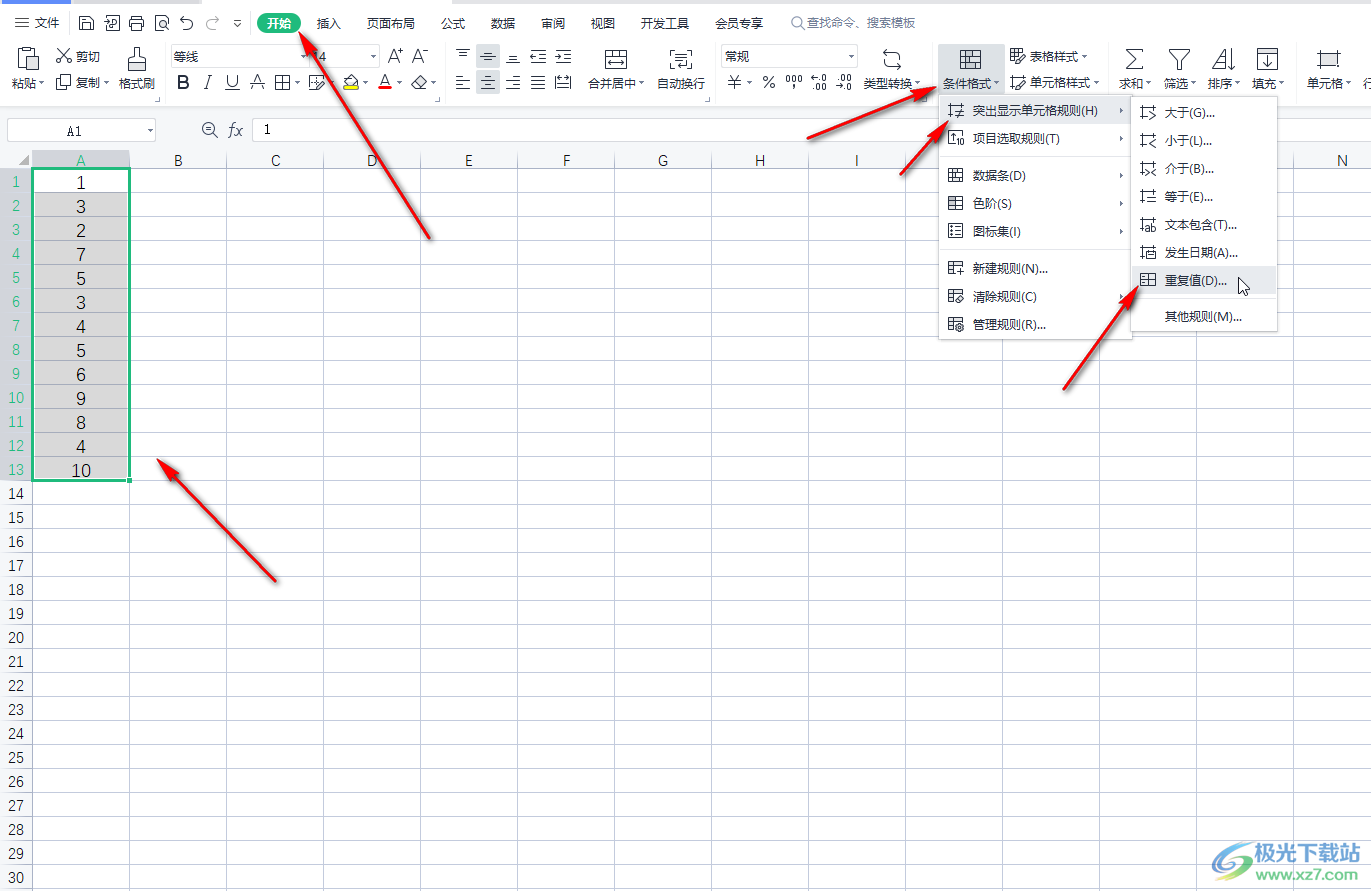Switch to the 页面布局 ribbon tab
This screenshot has height=891, width=1371.
click(x=390, y=23)
